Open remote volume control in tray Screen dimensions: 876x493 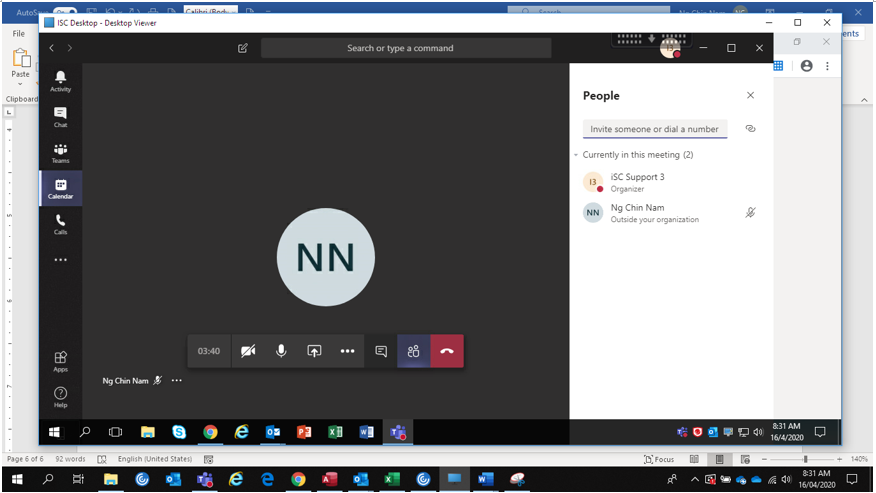click(x=758, y=432)
